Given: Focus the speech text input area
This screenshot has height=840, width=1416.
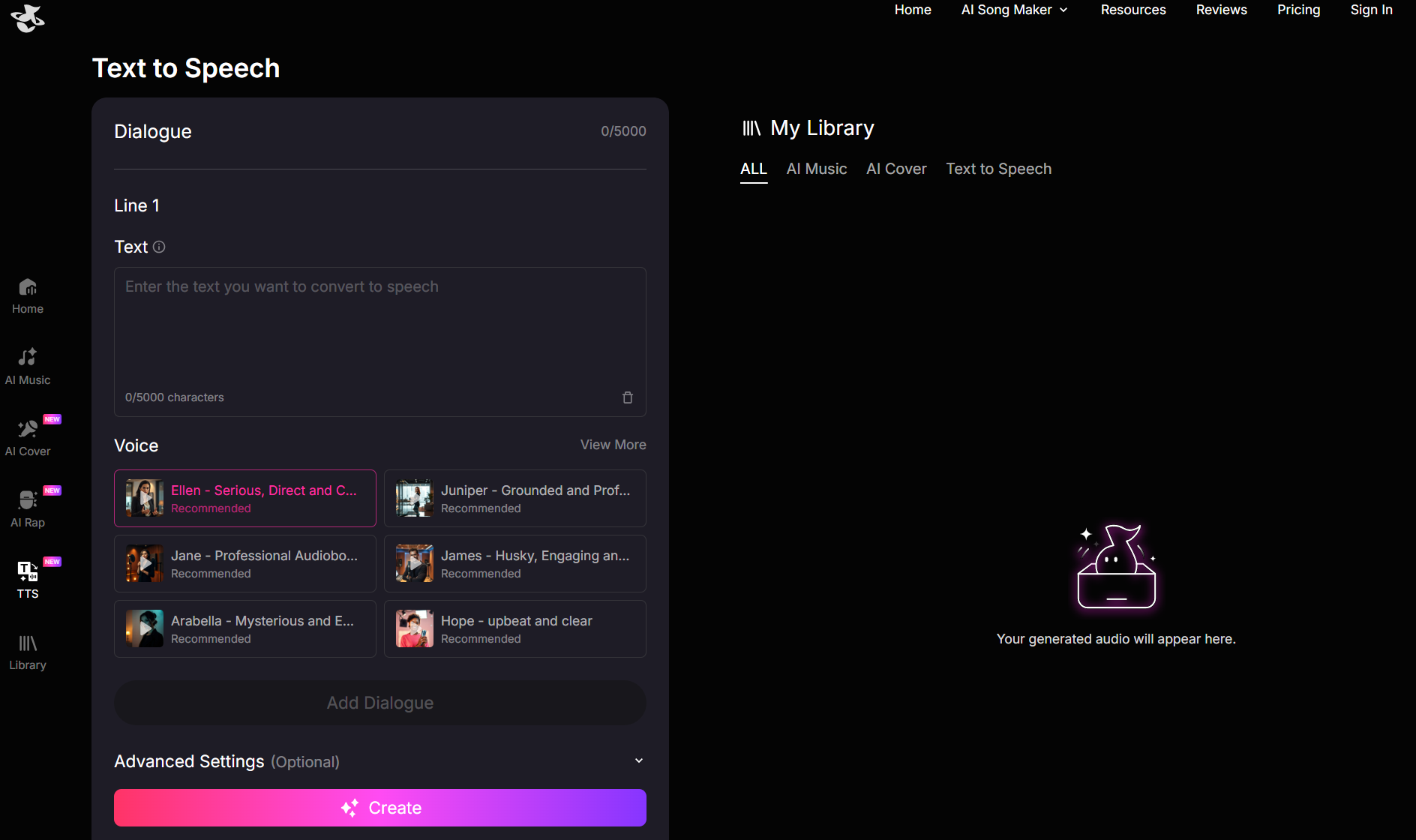Looking at the screenshot, I should click(x=379, y=330).
